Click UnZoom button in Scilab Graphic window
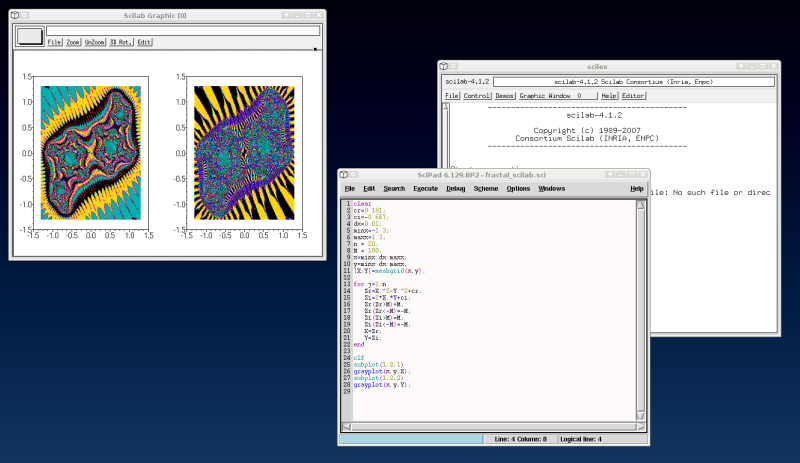Image resolution: width=800 pixels, height=463 pixels. point(94,42)
